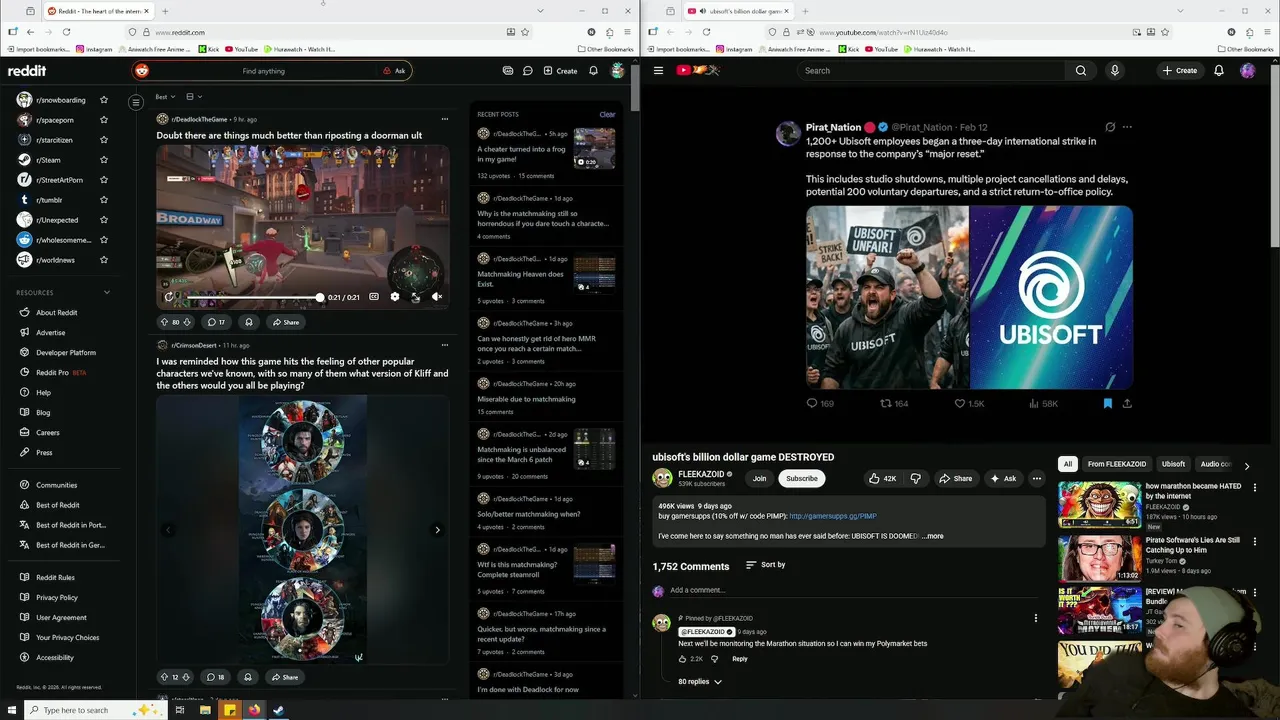Like the Ubisoft video
Screen dimensions: 1280x720
point(882,479)
